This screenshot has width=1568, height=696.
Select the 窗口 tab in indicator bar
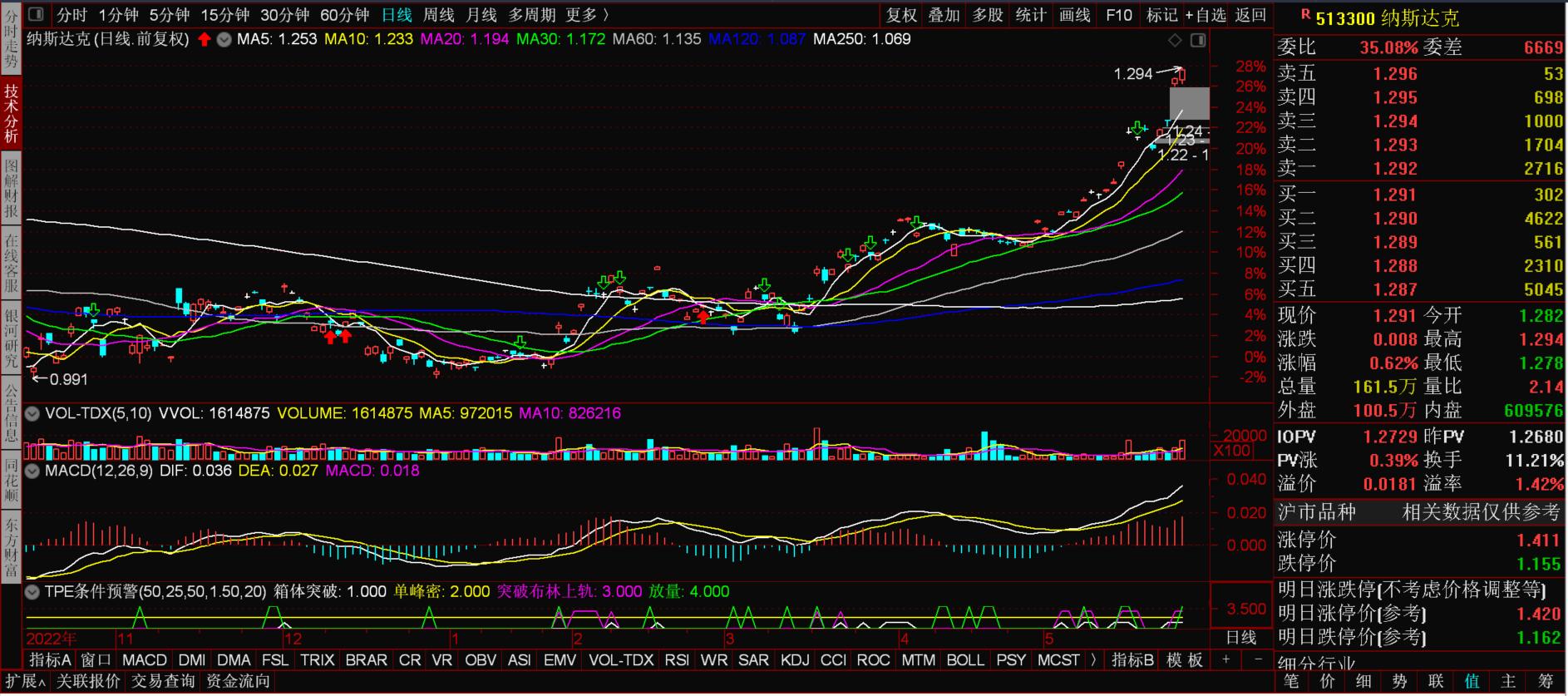(x=96, y=660)
